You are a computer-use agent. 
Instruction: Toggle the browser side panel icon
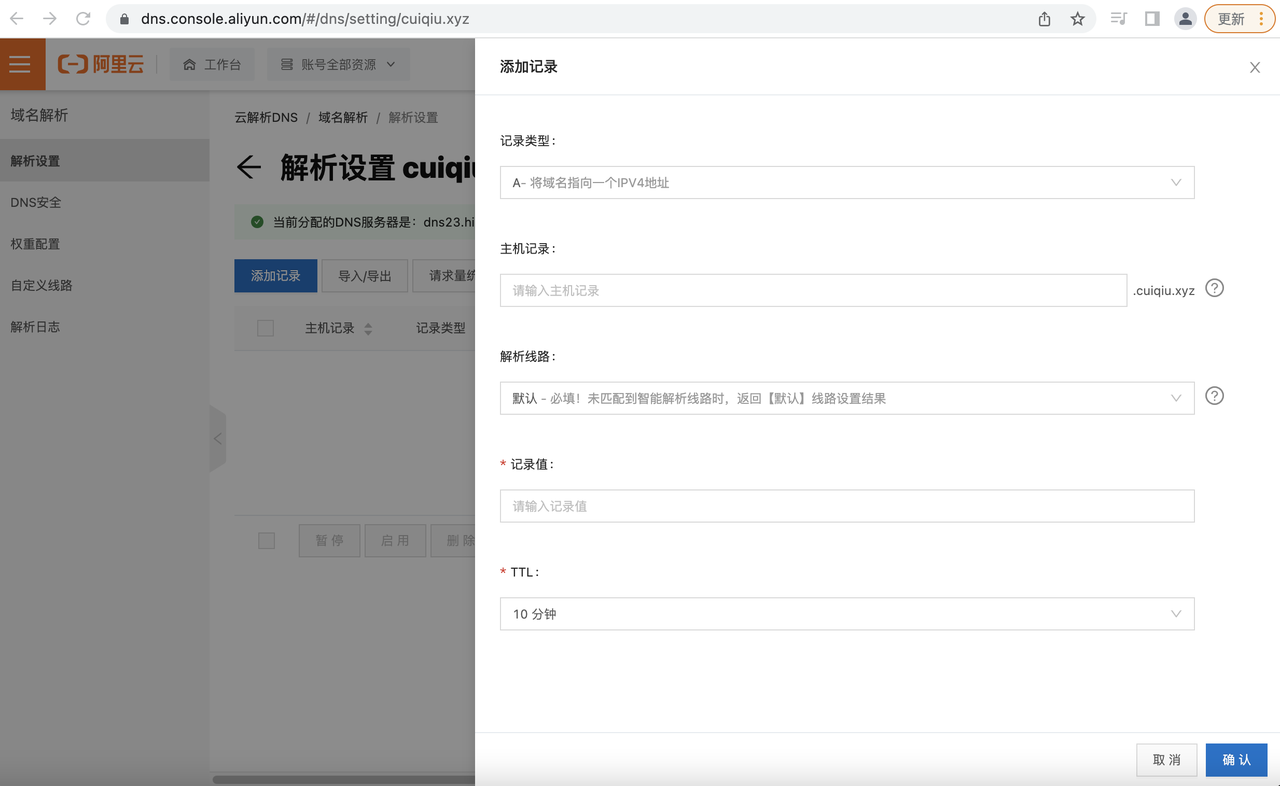tap(1152, 19)
